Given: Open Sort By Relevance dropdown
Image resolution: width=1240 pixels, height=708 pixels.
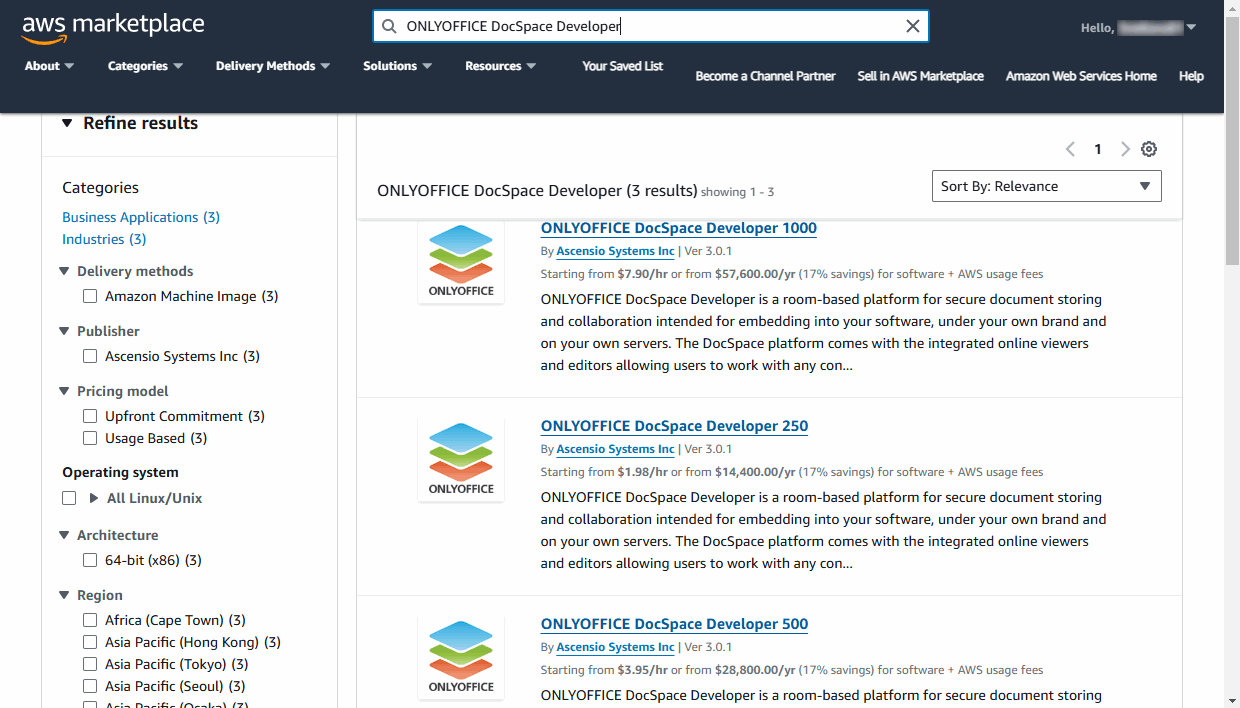Looking at the screenshot, I should click(x=1046, y=186).
